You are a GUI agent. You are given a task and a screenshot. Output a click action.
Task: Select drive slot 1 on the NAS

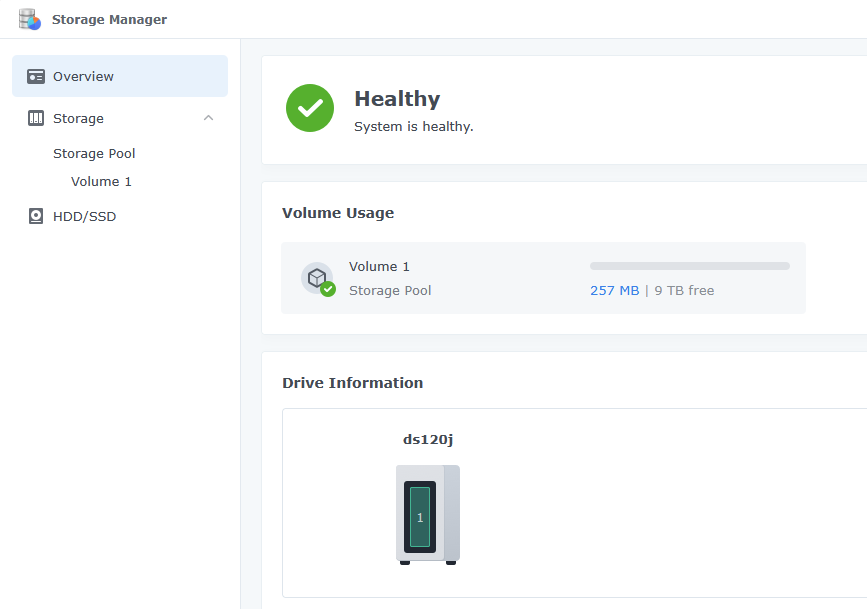(x=420, y=517)
